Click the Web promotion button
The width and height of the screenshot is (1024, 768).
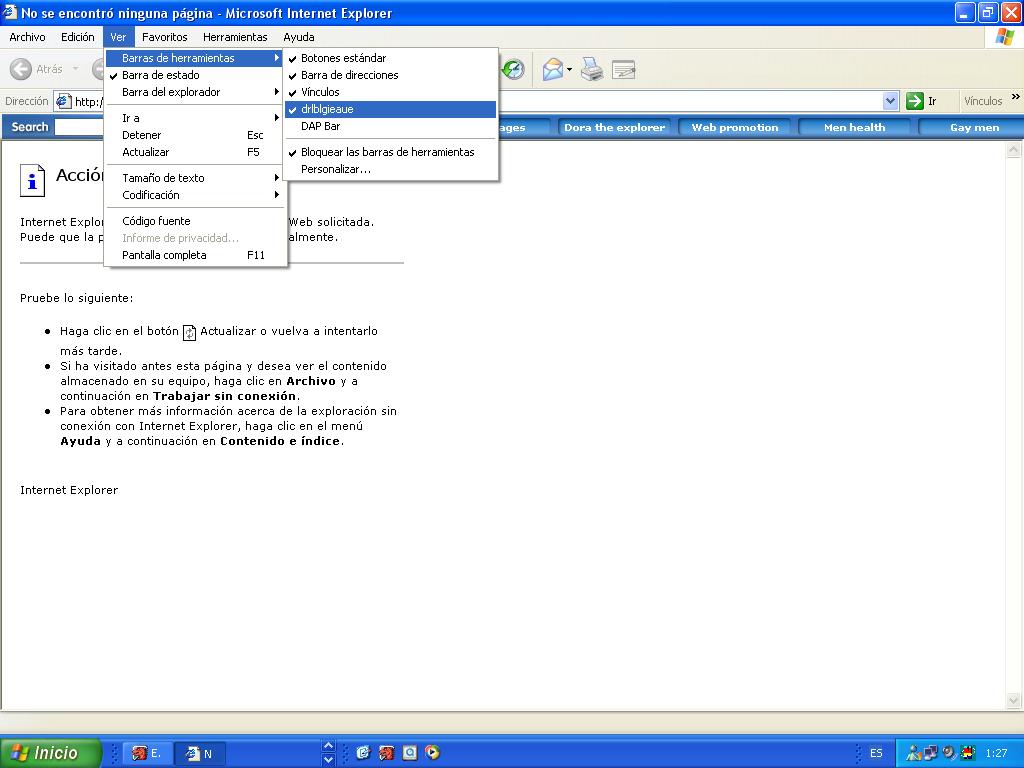[x=735, y=127]
